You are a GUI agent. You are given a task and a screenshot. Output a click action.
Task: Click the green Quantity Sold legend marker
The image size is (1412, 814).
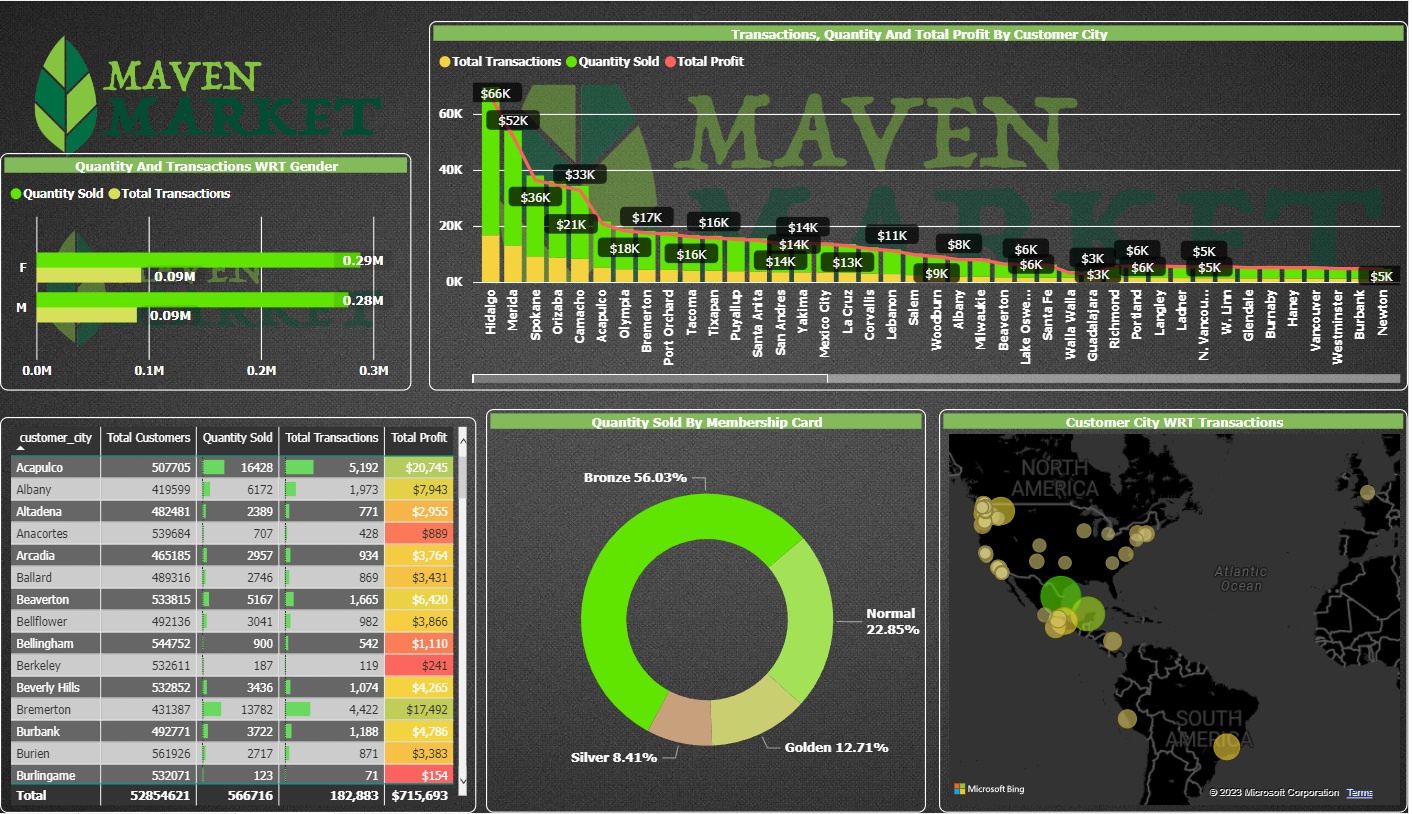click(569, 61)
